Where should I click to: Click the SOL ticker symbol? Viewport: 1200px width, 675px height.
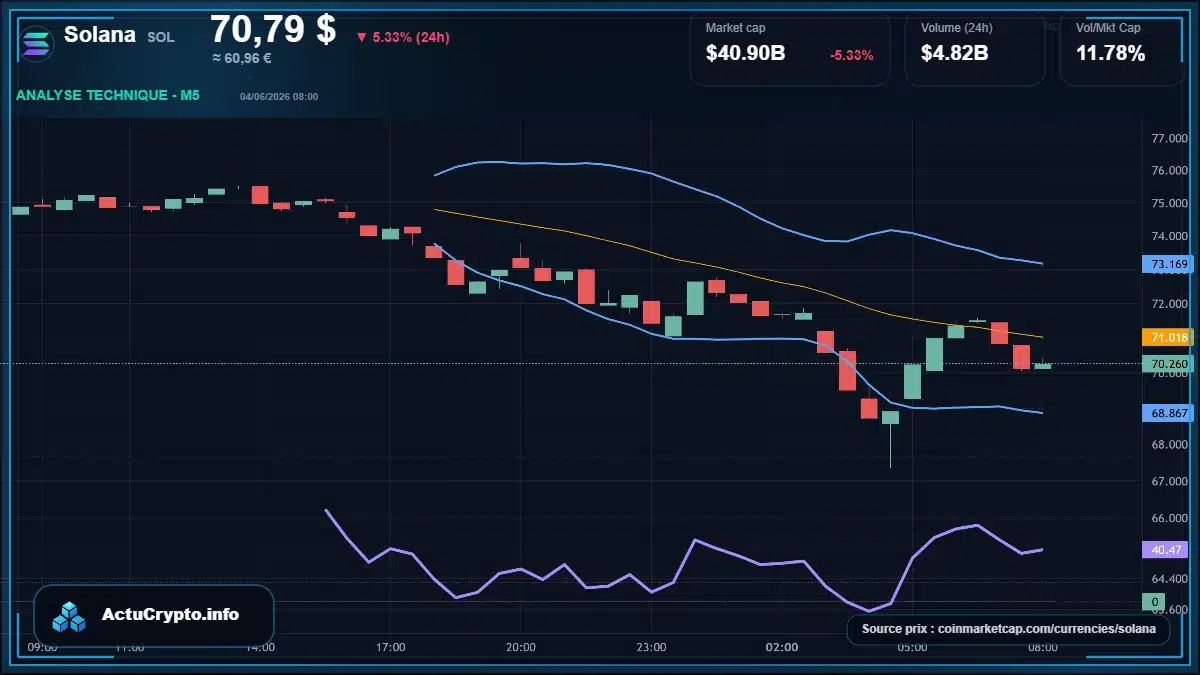[161, 37]
